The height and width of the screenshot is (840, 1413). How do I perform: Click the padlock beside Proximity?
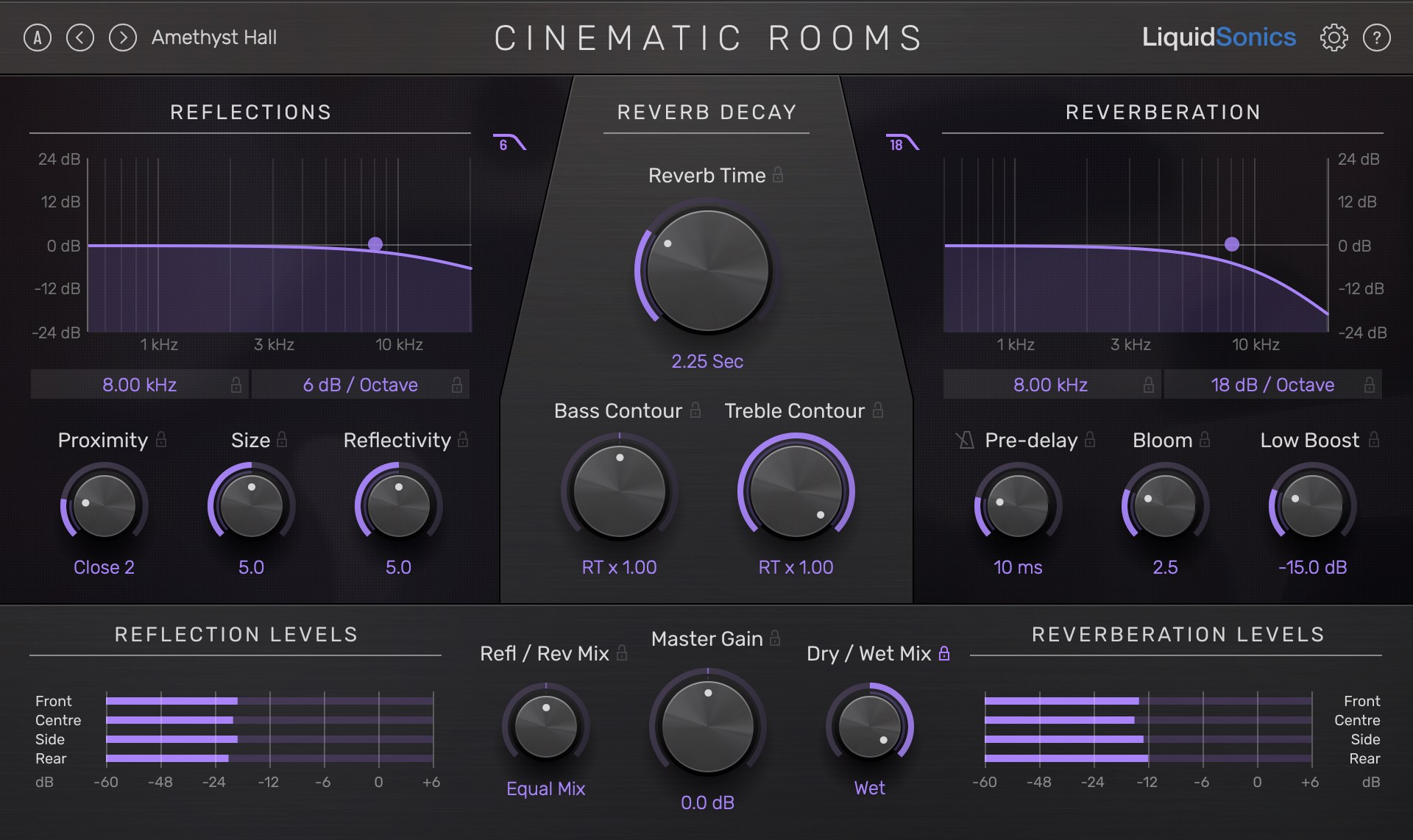(162, 441)
